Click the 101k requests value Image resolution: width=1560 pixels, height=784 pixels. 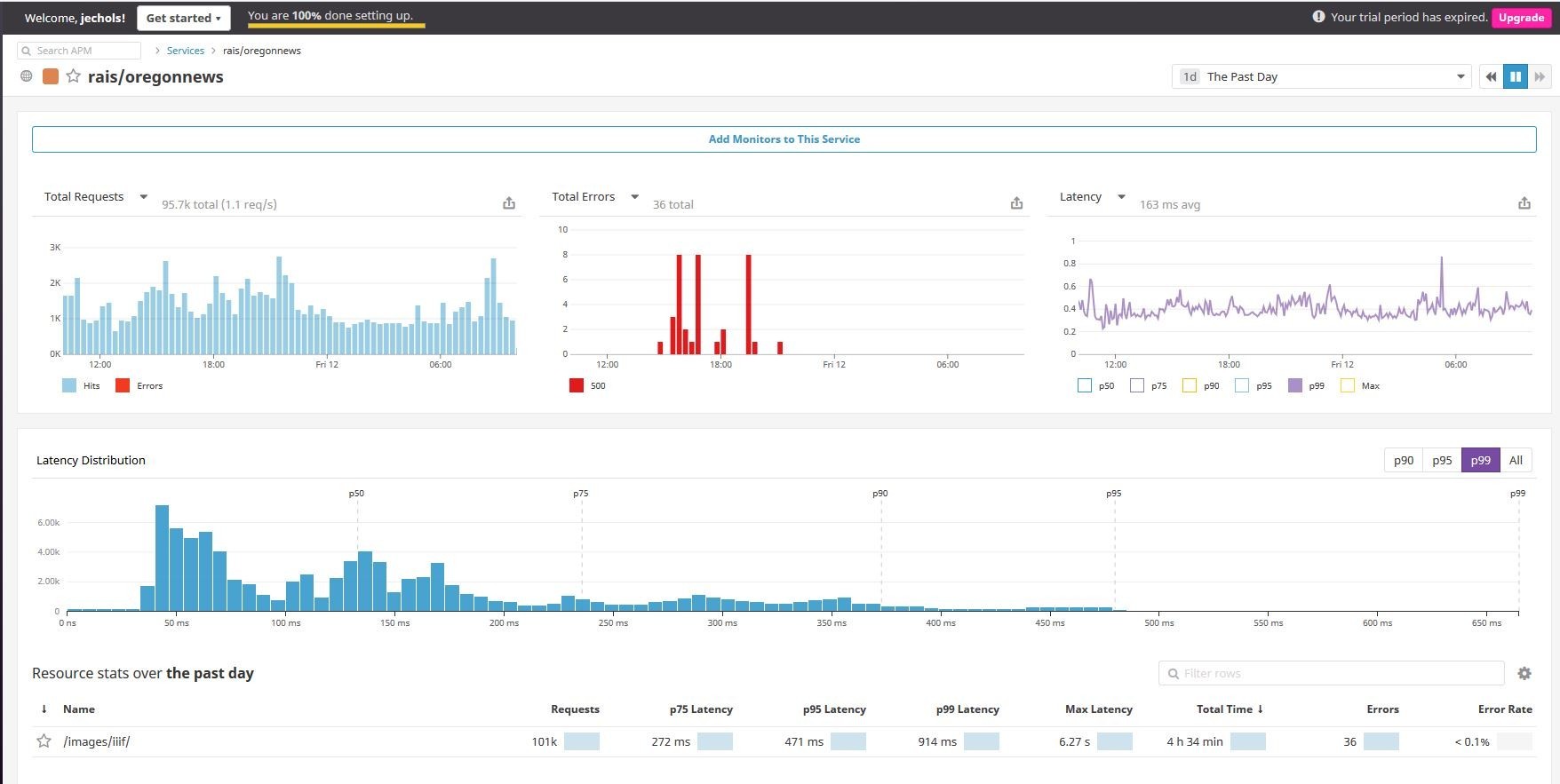point(544,741)
